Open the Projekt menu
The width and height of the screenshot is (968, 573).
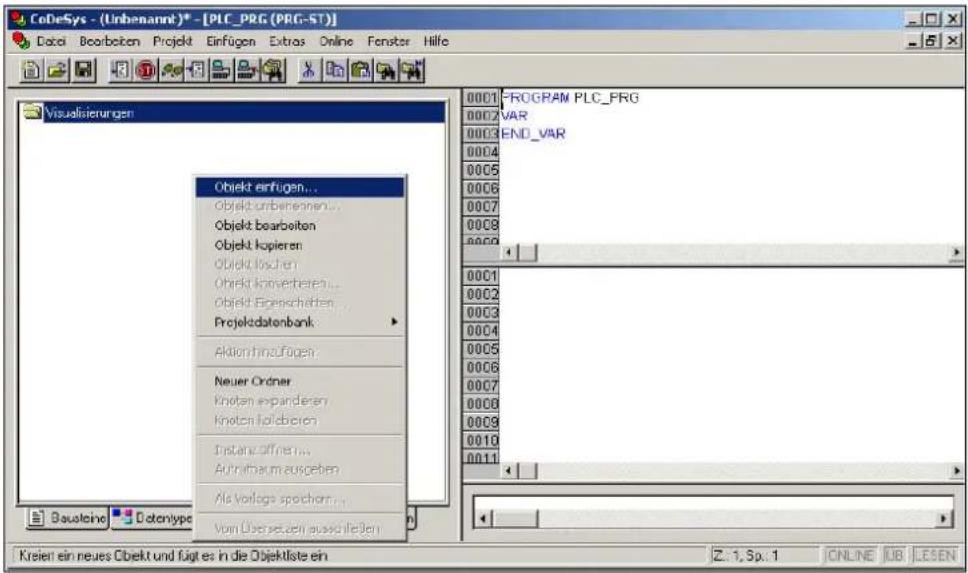point(173,41)
